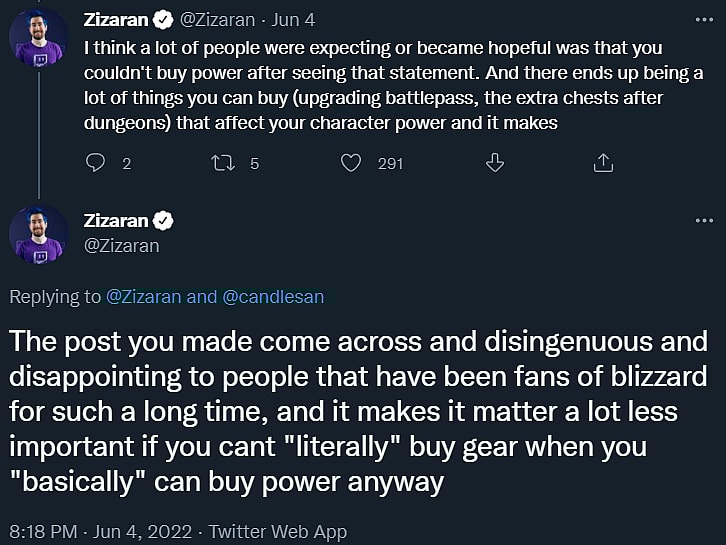
Task: Open the @candlesan mention link
Action: click(272, 296)
